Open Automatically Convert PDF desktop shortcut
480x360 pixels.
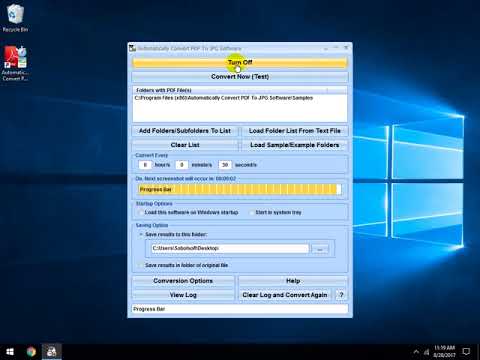click(x=15, y=63)
